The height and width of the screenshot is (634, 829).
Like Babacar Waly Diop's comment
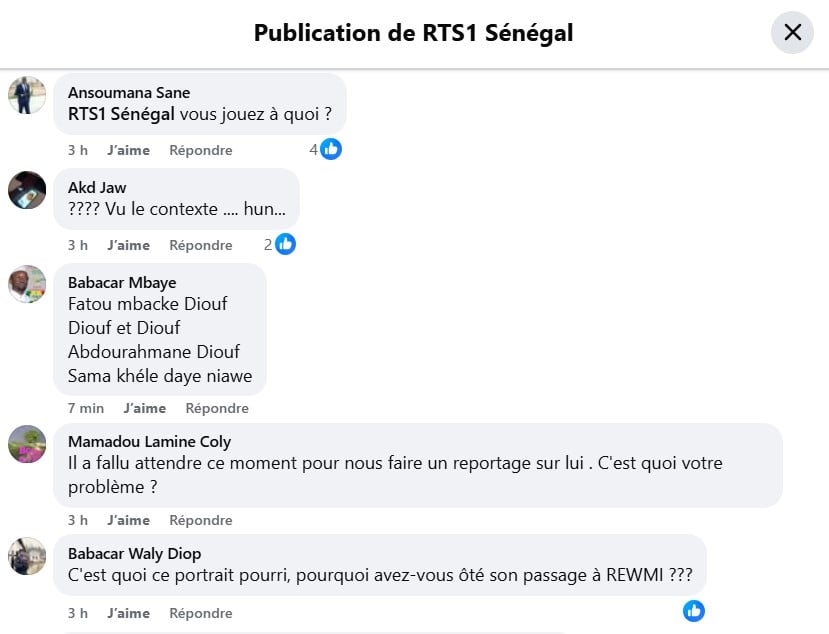click(128, 613)
